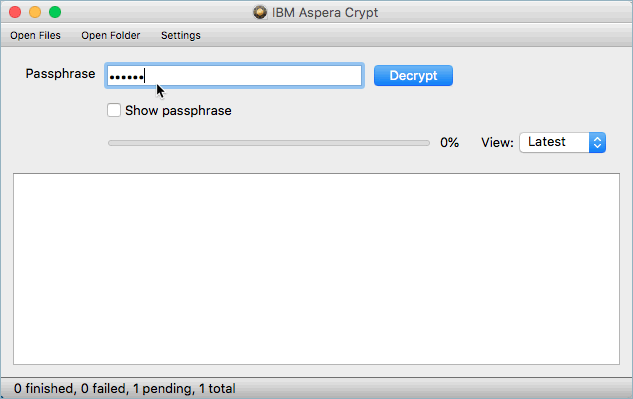This screenshot has height=399, width=633.
Task: Click the IBM Aspera Crypt window title
Action: pos(325,13)
